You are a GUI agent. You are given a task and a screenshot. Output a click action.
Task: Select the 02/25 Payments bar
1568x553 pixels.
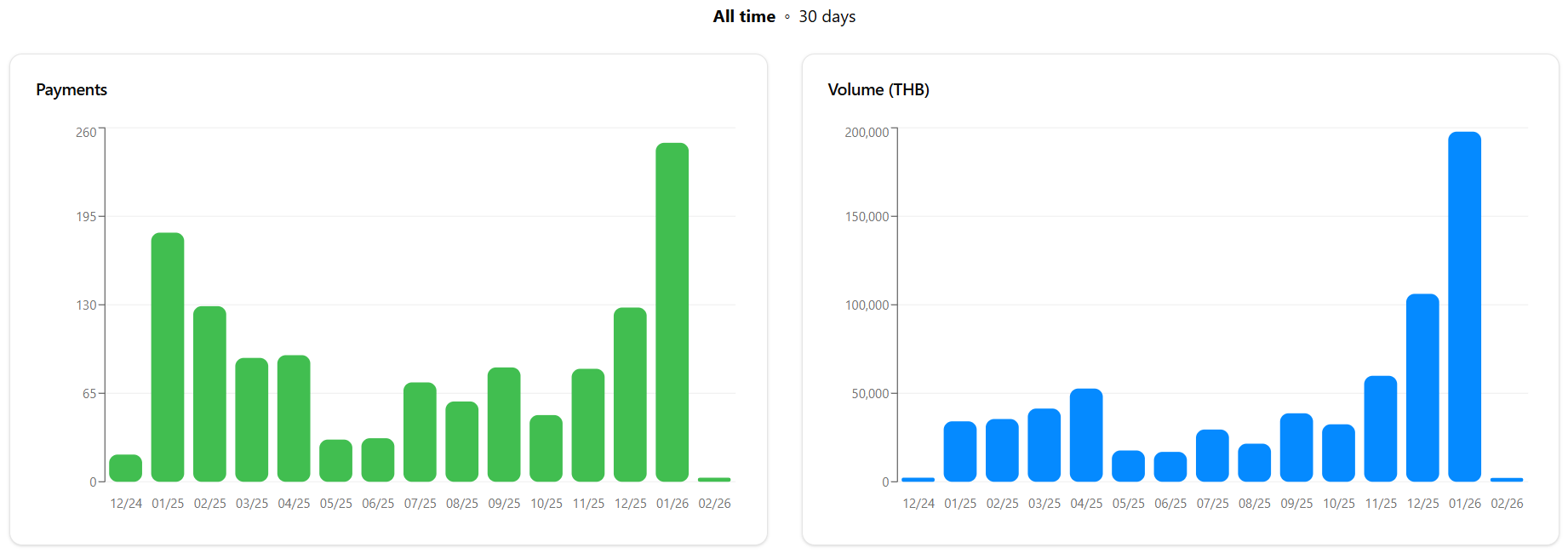209,394
